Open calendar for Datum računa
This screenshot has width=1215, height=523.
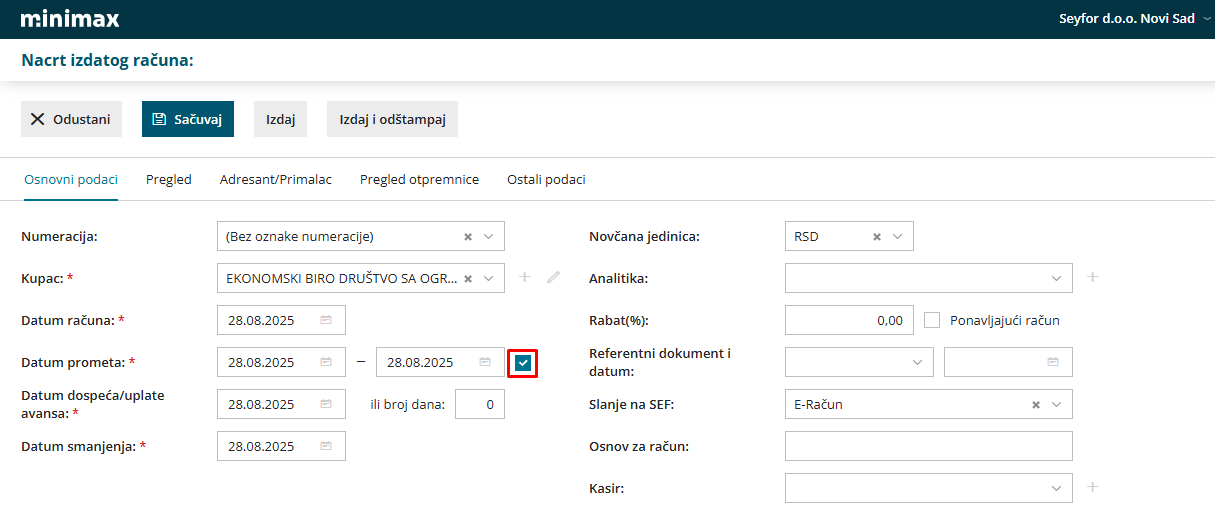coord(326,321)
